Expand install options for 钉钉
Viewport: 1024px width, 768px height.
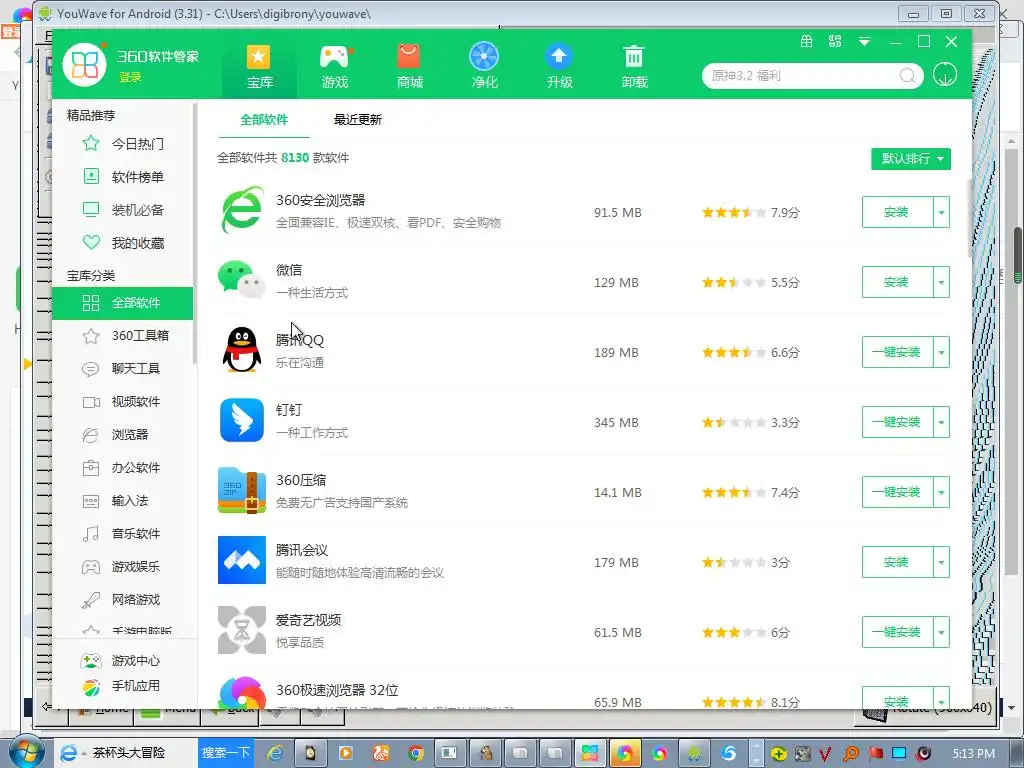pos(941,422)
